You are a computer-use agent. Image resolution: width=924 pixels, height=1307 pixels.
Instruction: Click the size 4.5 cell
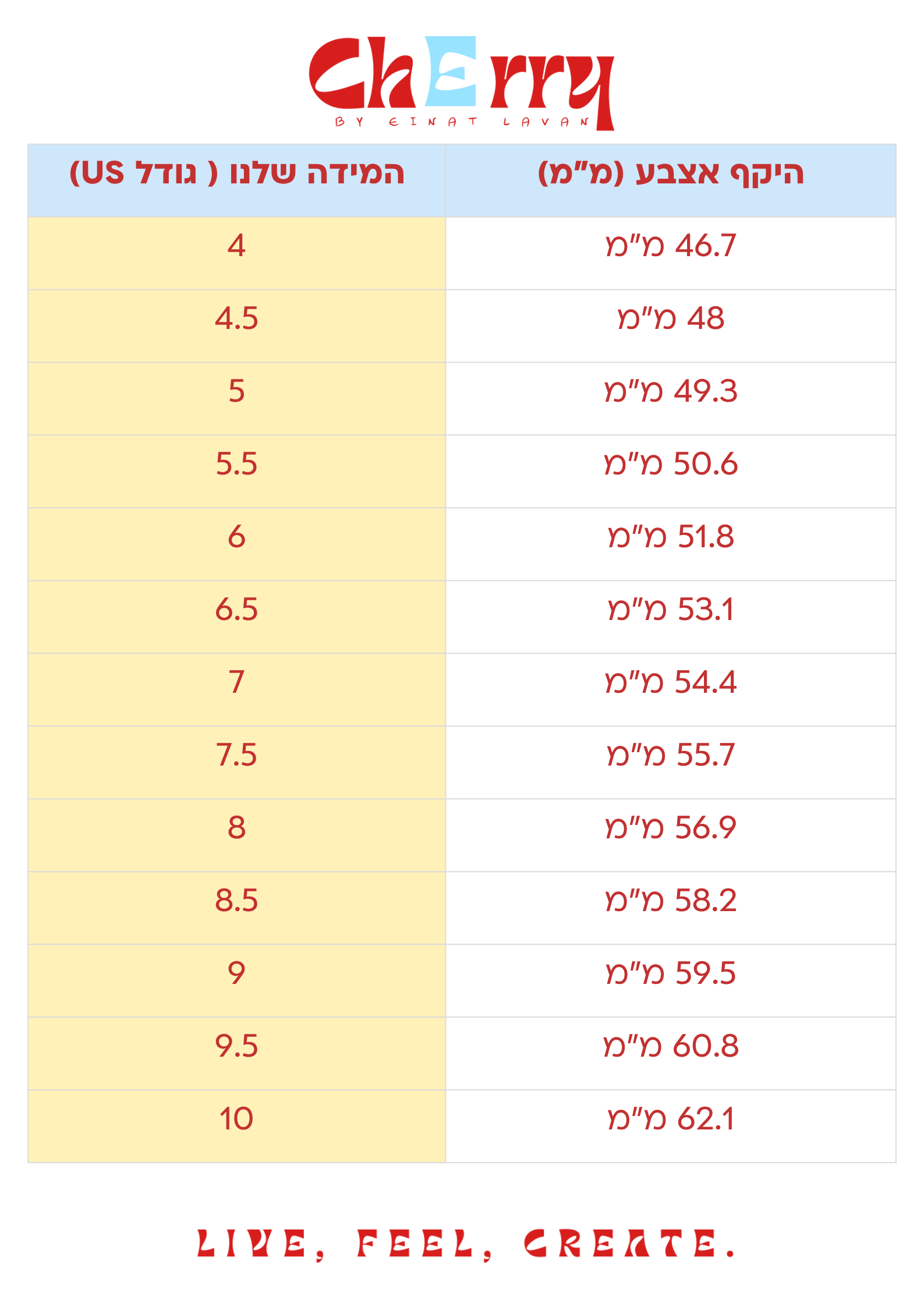[236, 318]
